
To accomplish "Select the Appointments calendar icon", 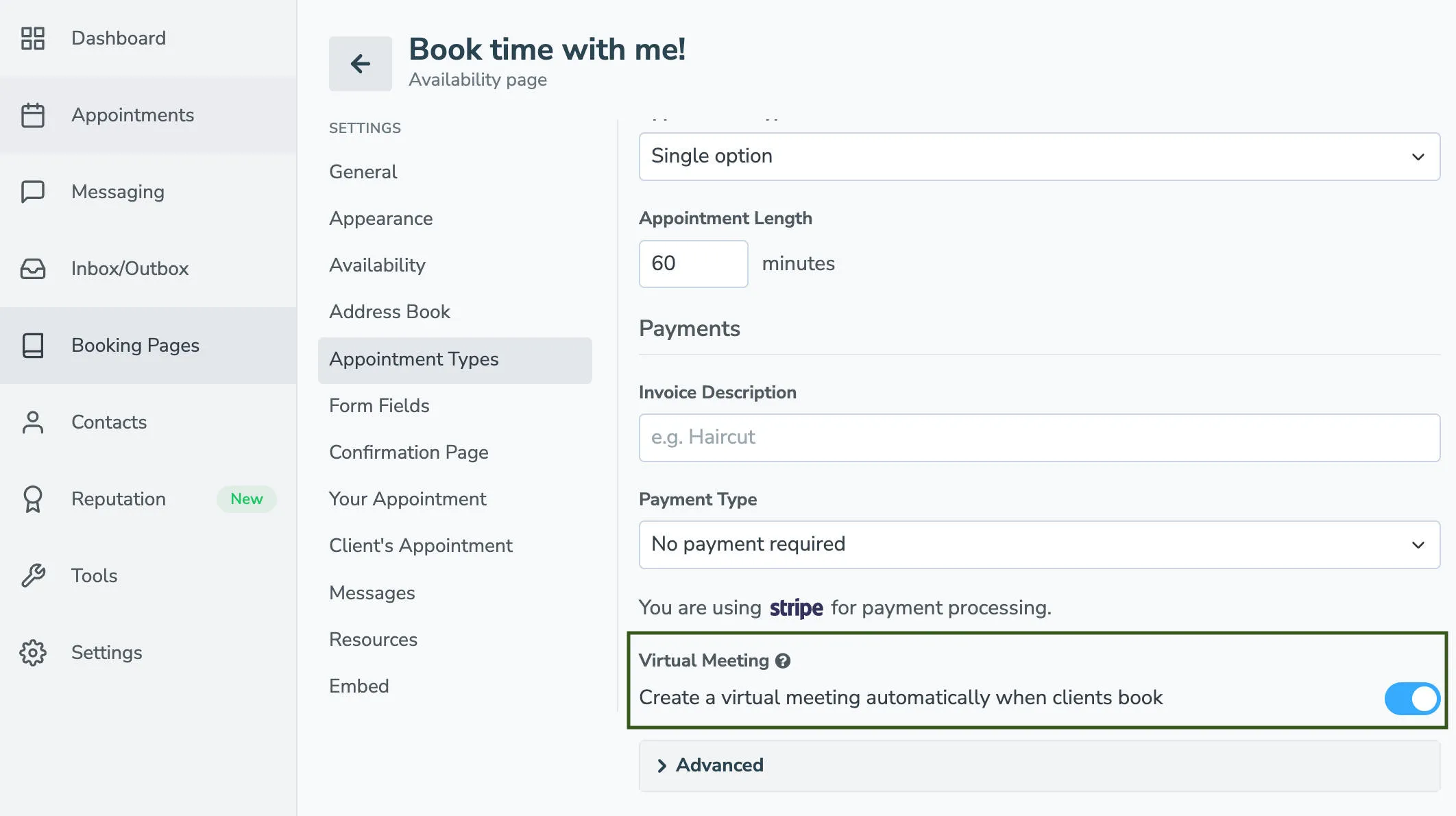I will 33,115.
